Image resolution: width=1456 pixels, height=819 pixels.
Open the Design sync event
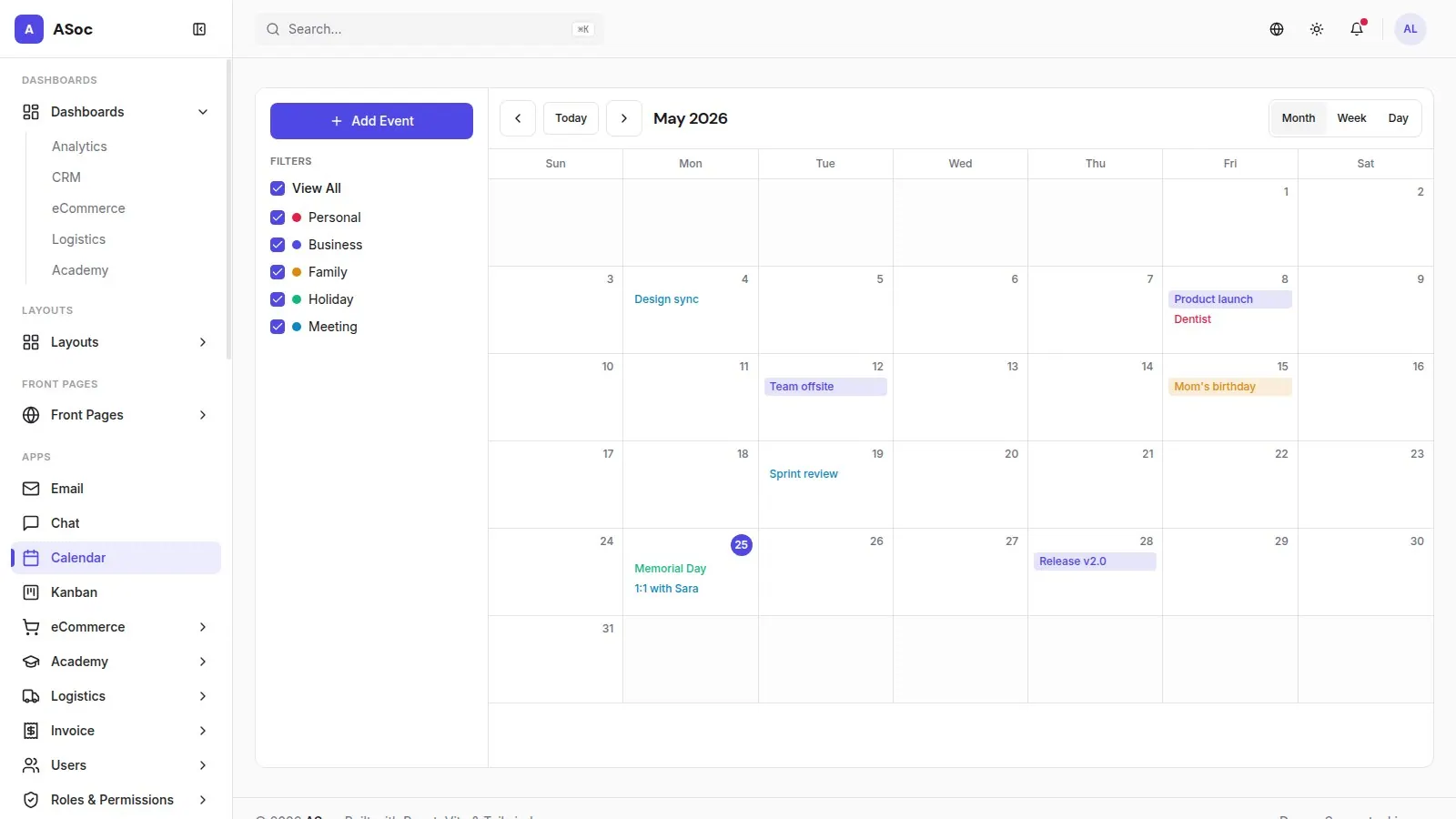[691, 299]
